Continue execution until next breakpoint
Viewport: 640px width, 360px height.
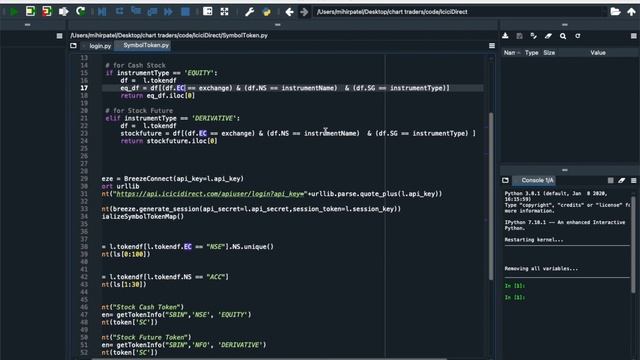pos(169,11)
